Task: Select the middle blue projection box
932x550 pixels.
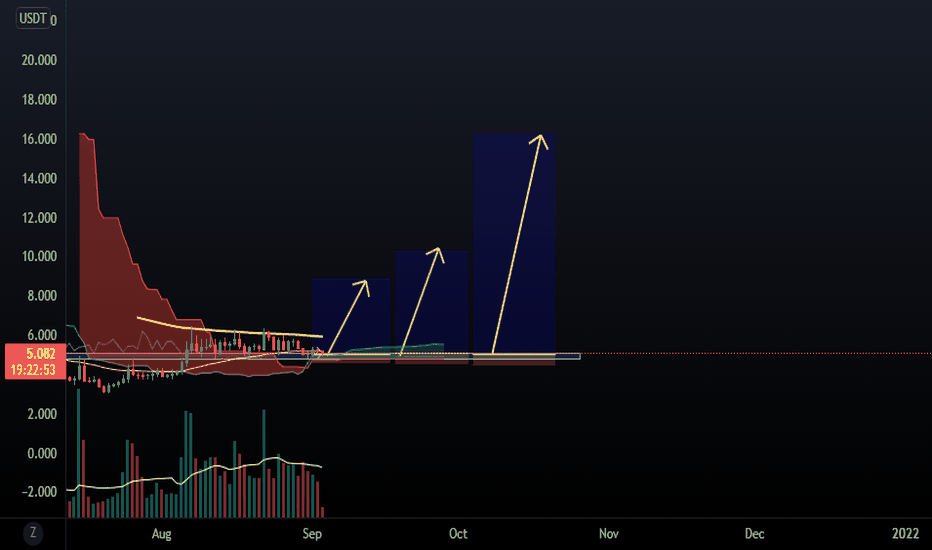Action: point(432,302)
